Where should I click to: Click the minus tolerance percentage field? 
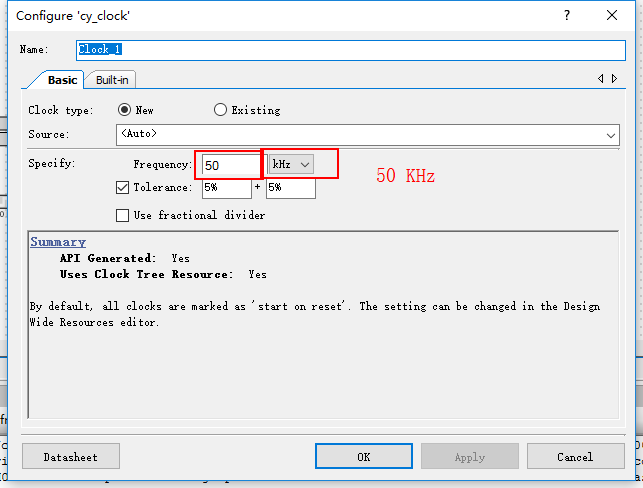tap(225, 188)
